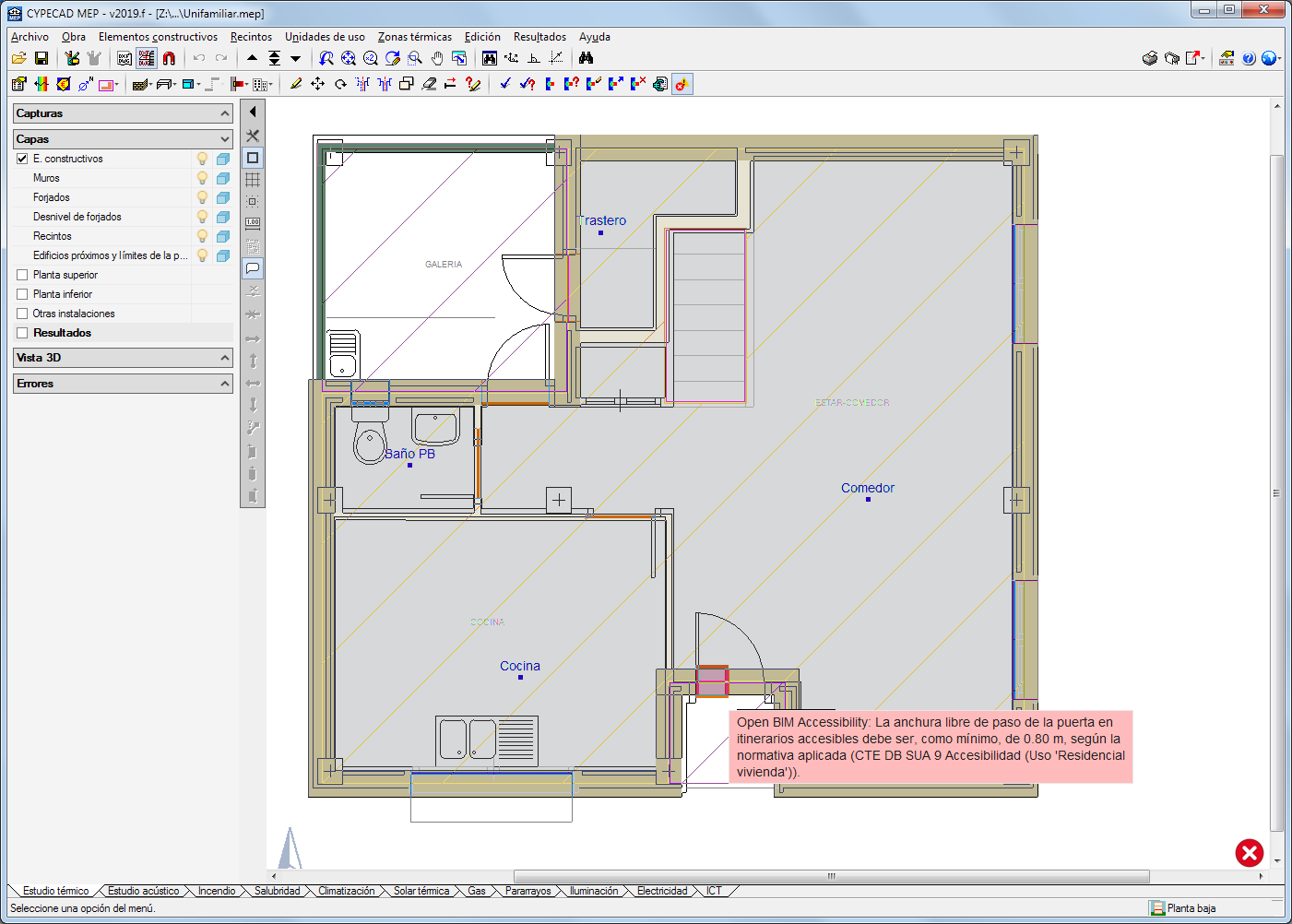
Task: Open the globe icon dropdown arrow
Action: tap(1280, 58)
